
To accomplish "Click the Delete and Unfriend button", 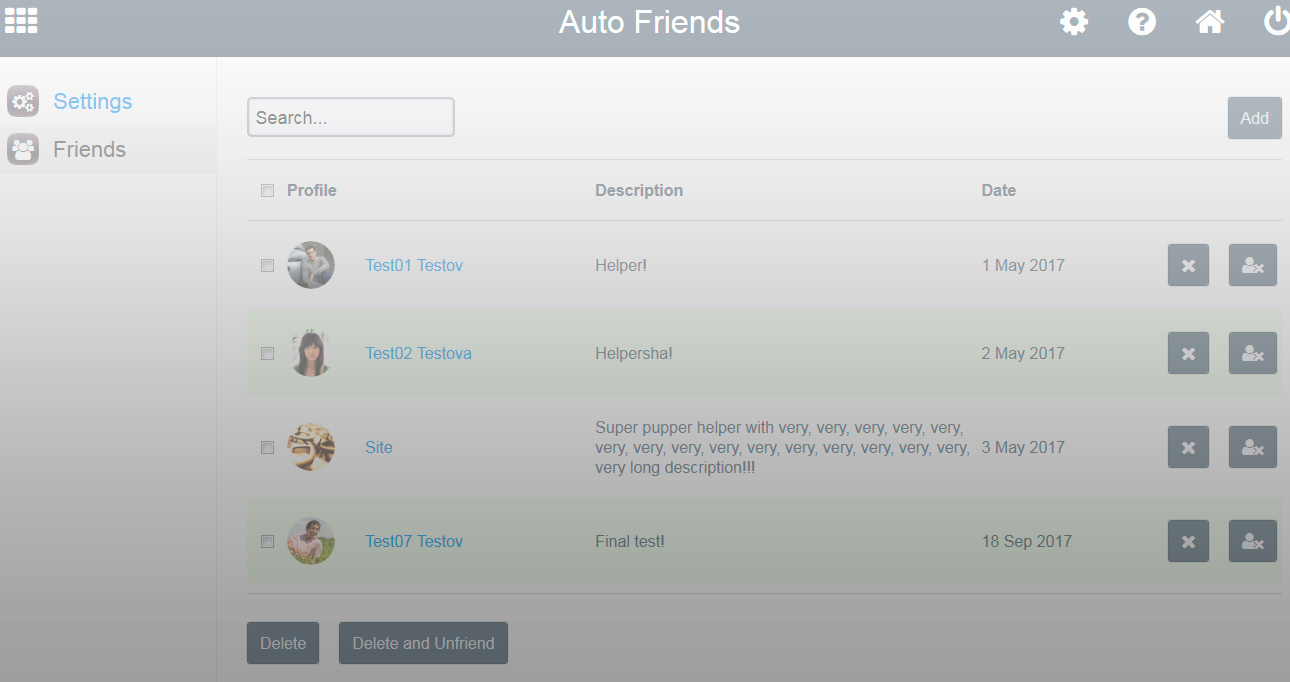I will (x=423, y=644).
